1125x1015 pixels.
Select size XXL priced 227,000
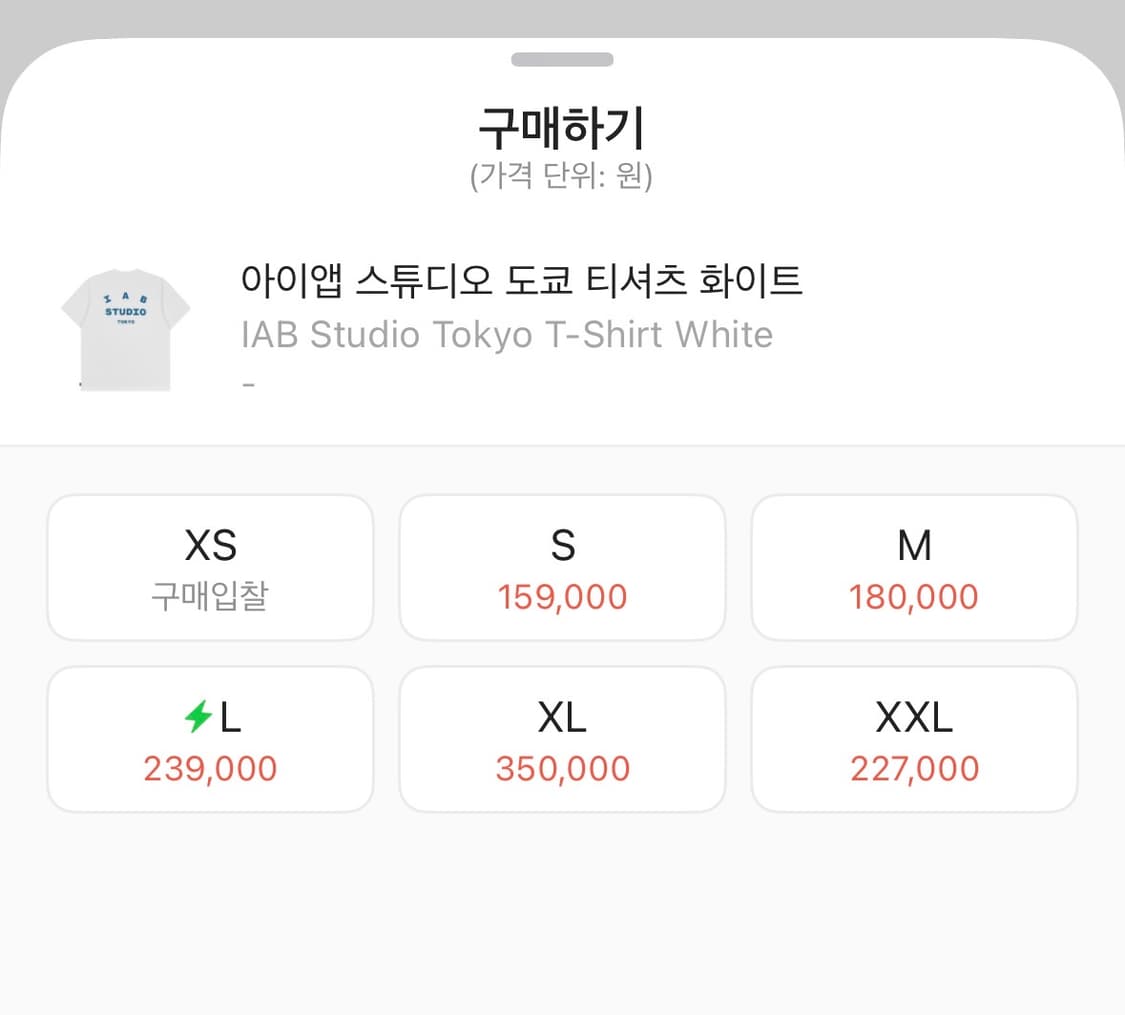[914, 739]
